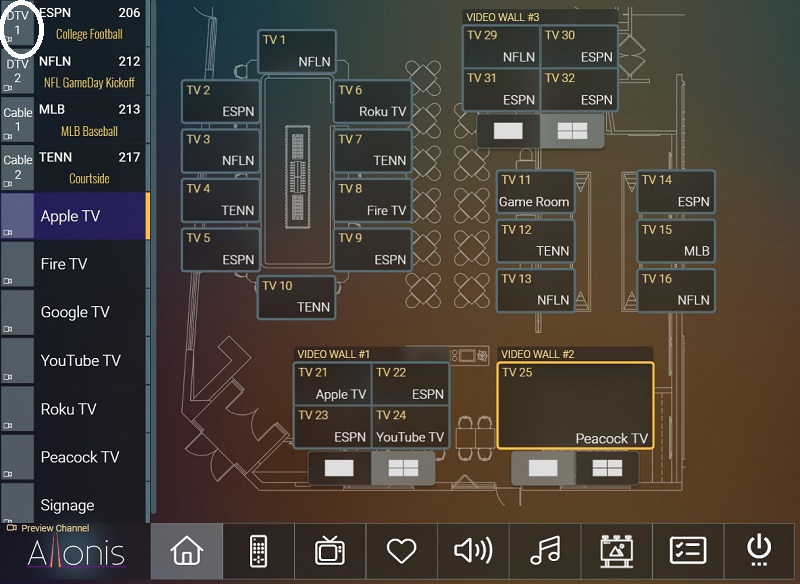
Task: Open the digital signage billboard icon
Action: [616, 551]
